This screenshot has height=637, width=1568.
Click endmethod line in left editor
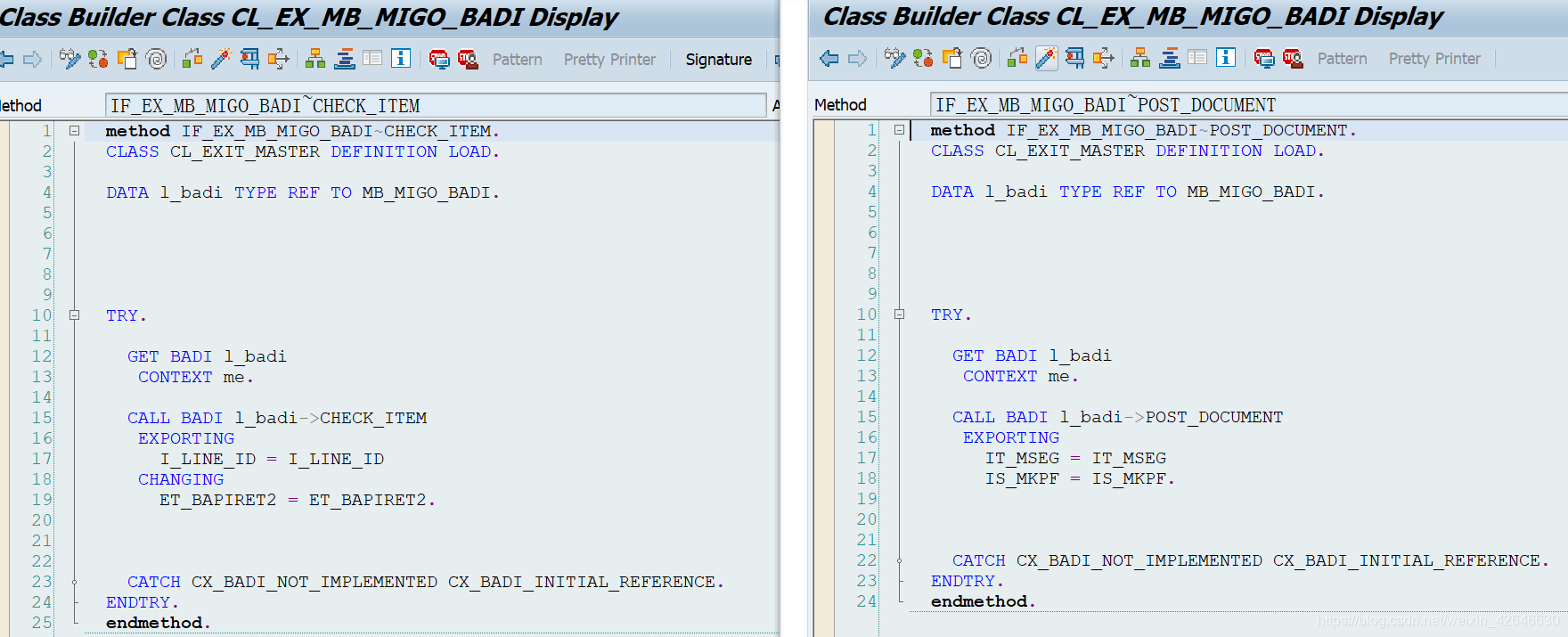[x=159, y=623]
